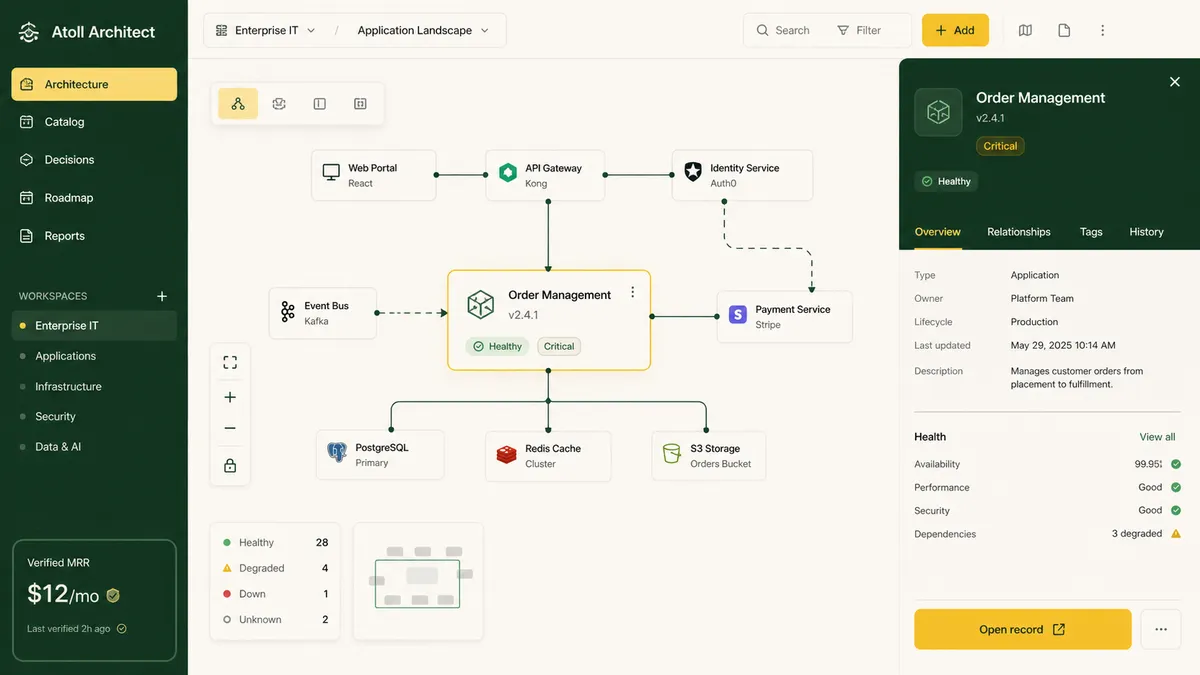Viewport: 1200px width, 675px height.
Task: Select the Enterprise IT workspace
Action: (x=94, y=326)
